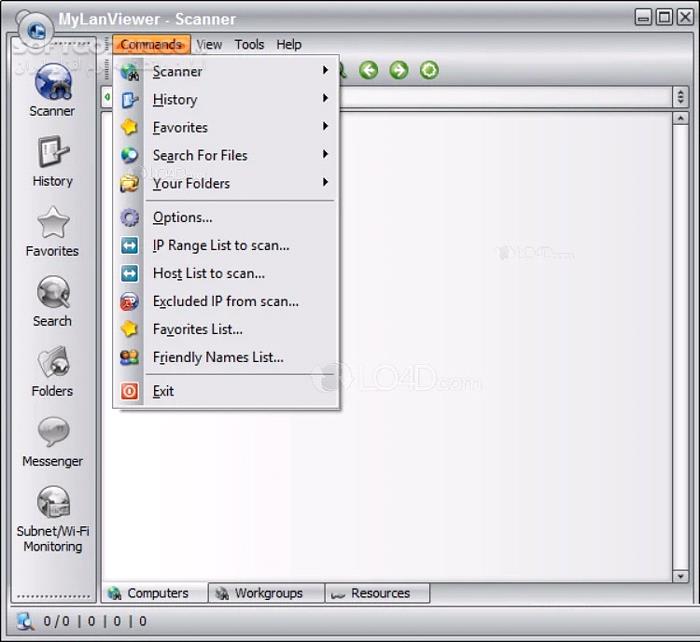Open the Messenger sidebar icon
700x642 pixels.
pyautogui.click(x=53, y=432)
